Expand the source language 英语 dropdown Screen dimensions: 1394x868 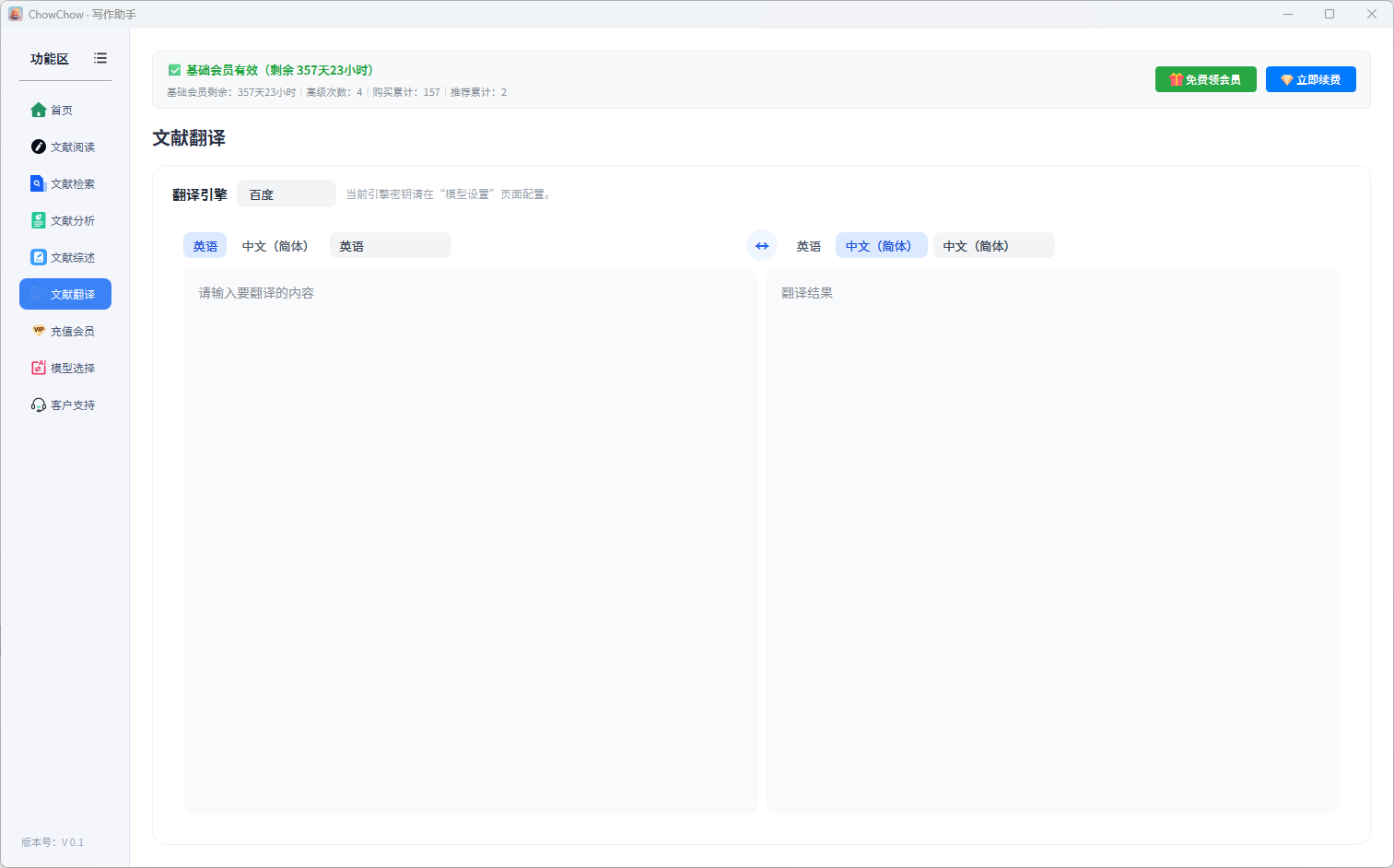tap(390, 246)
